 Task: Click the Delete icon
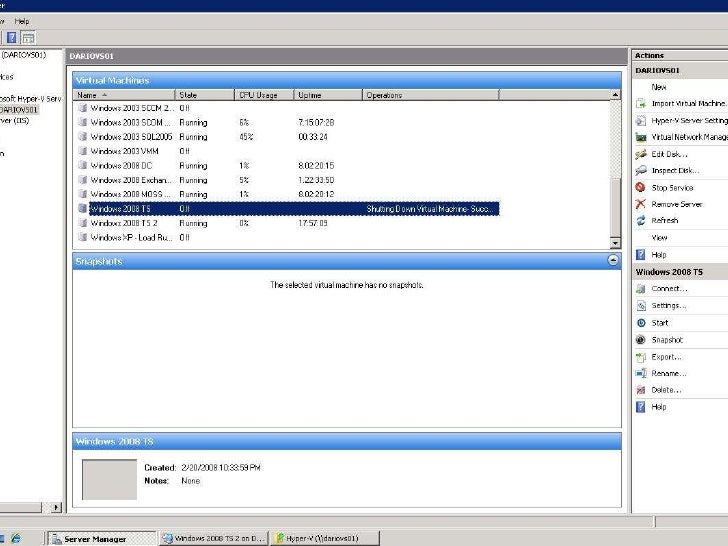coord(641,390)
